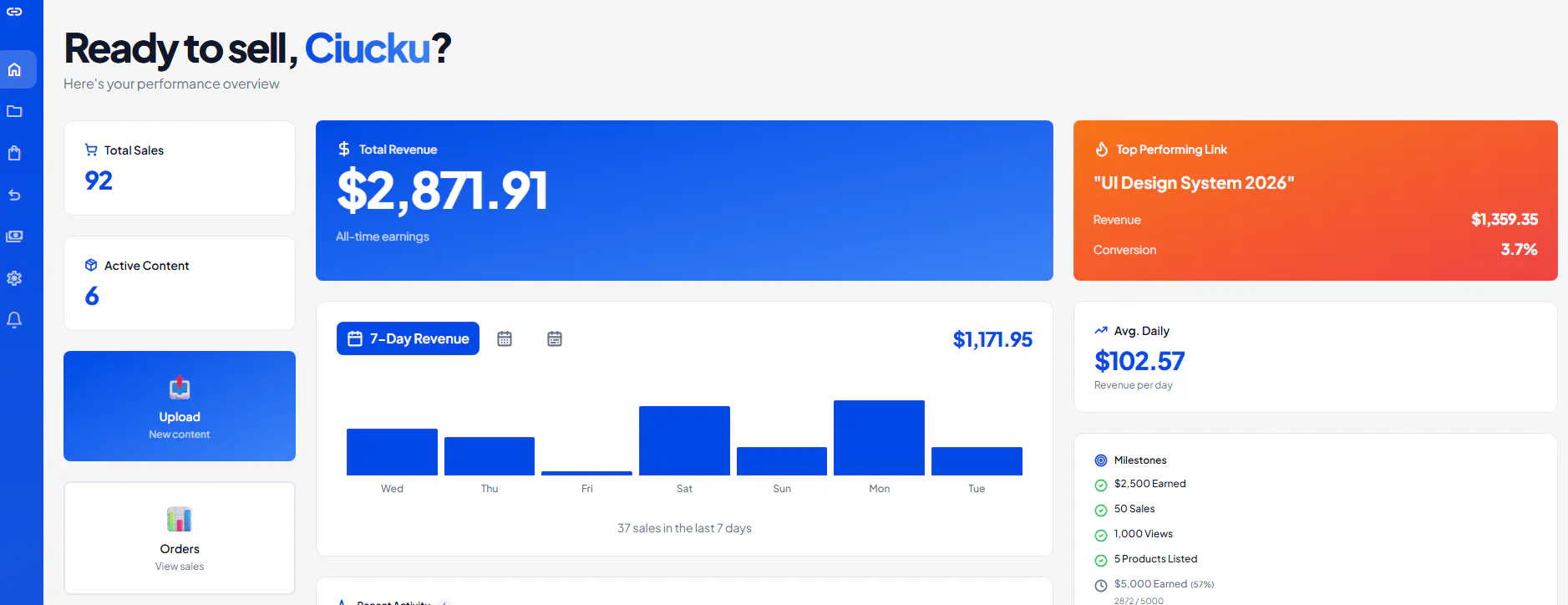Click "Here's your performance overview" subtitle

(x=171, y=84)
